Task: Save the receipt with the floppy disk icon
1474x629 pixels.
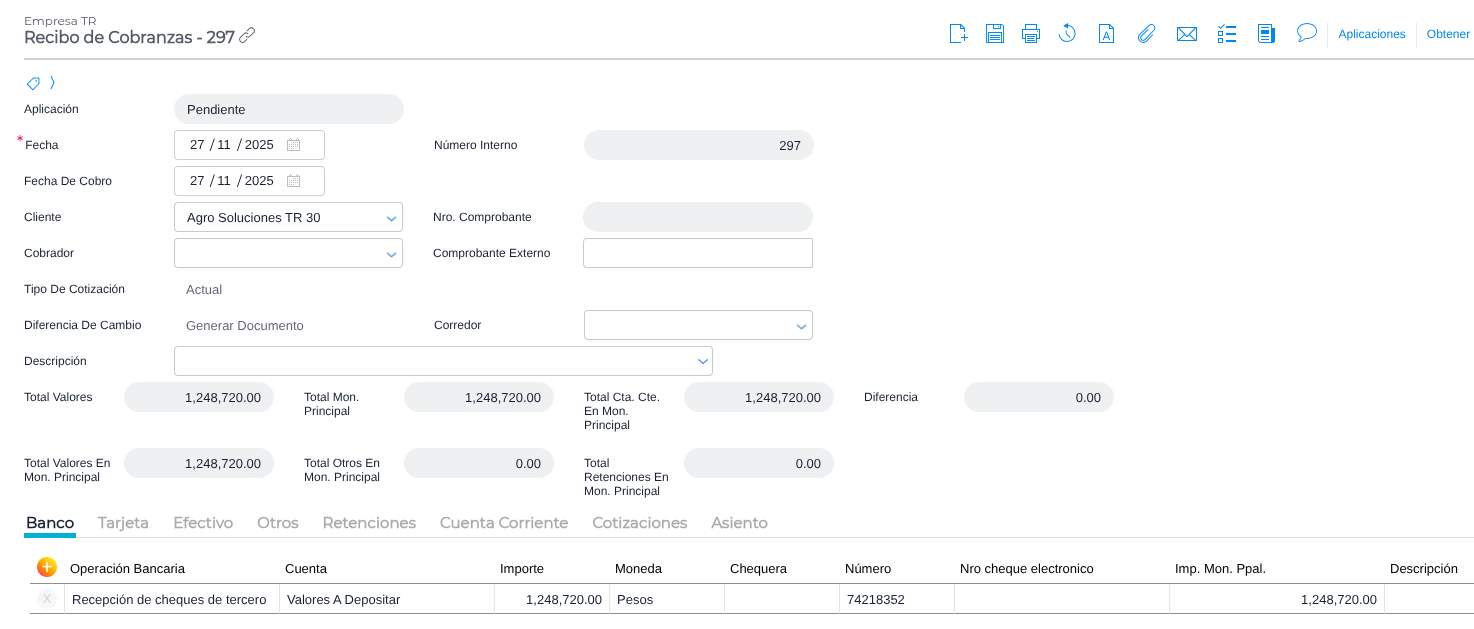Action: tap(995, 34)
